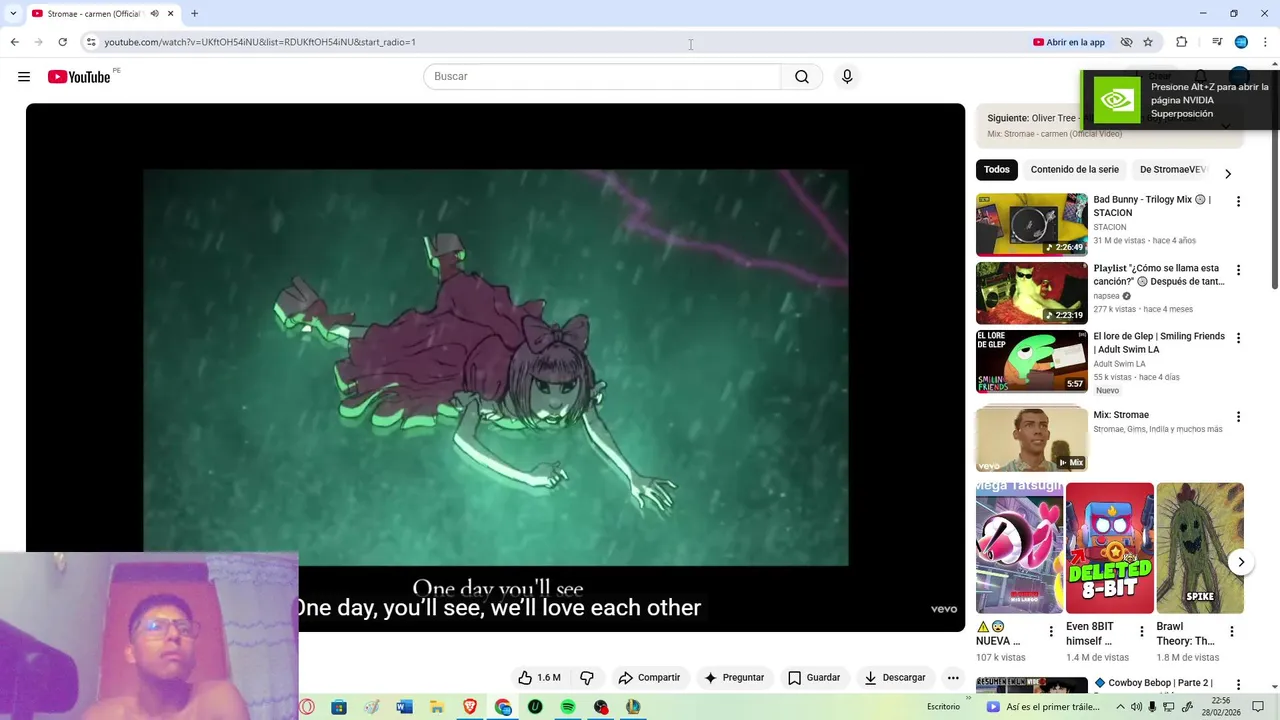Open Opera browser from the taskbar
This screenshot has width=1280, height=720.
point(307,707)
